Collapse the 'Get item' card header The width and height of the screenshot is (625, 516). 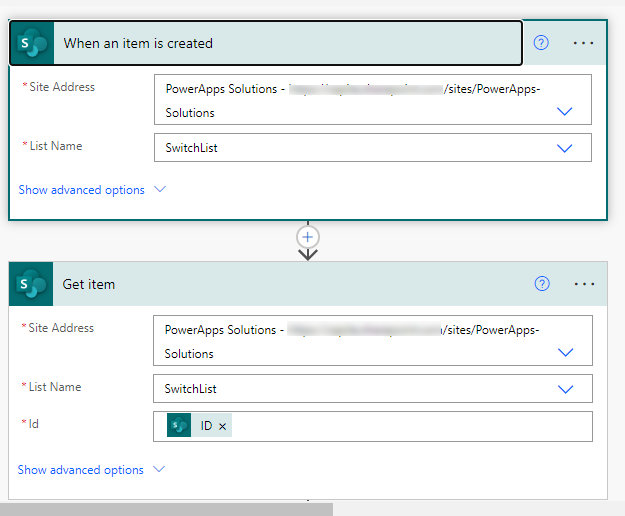pos(308,284)
